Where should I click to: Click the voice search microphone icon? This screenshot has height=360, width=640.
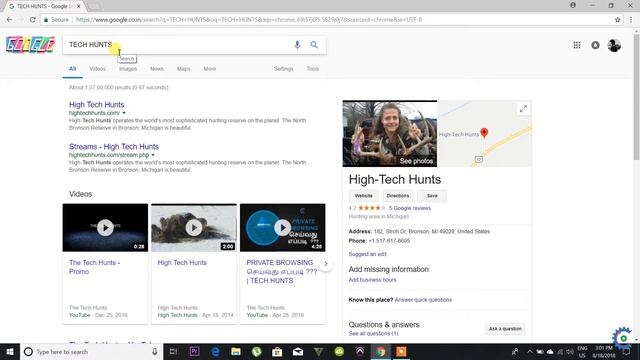(x=297, y=44)
